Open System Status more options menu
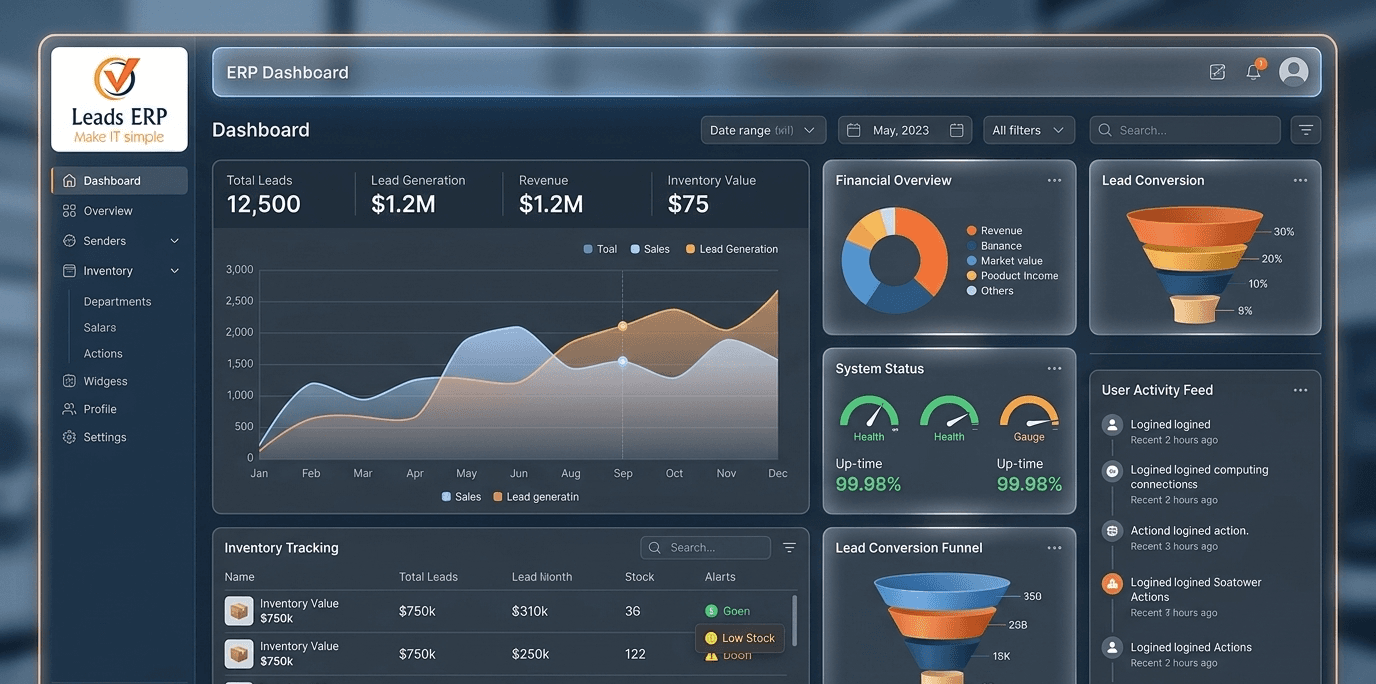This screenshot has width=1376, height=684. (1054, 368)
